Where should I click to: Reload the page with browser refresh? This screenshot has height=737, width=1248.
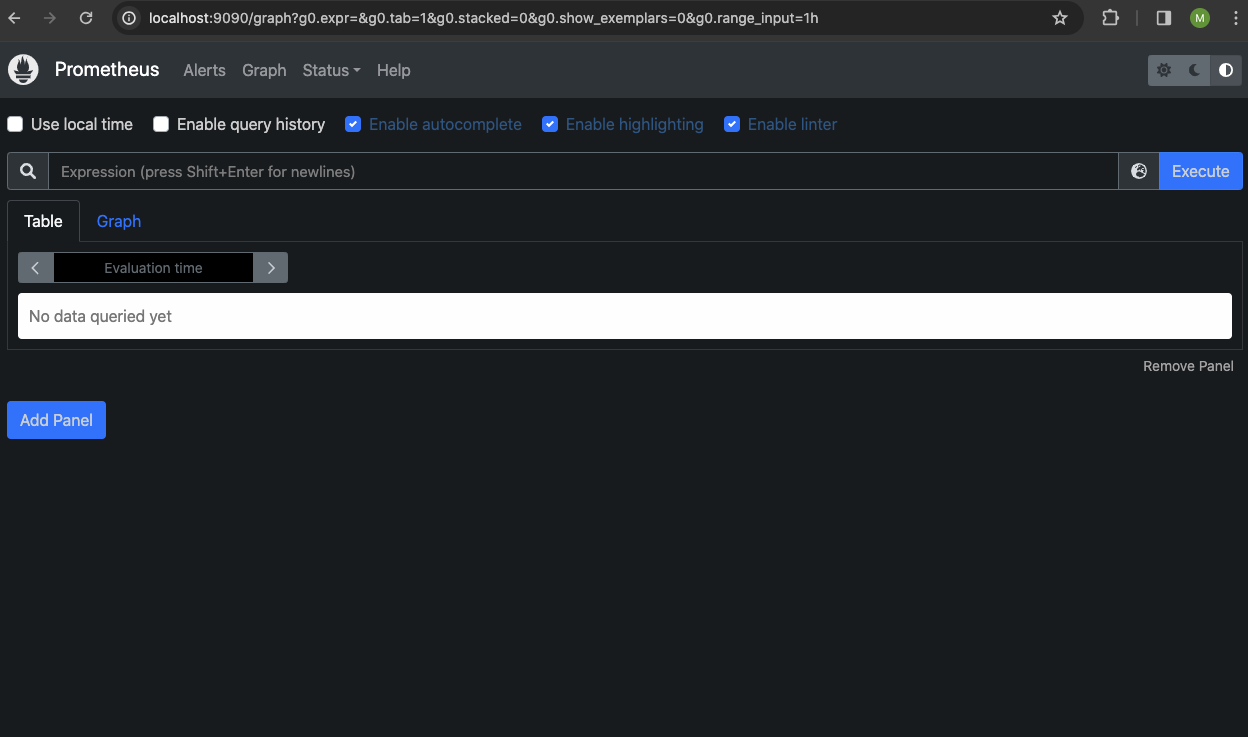(86, 18)
